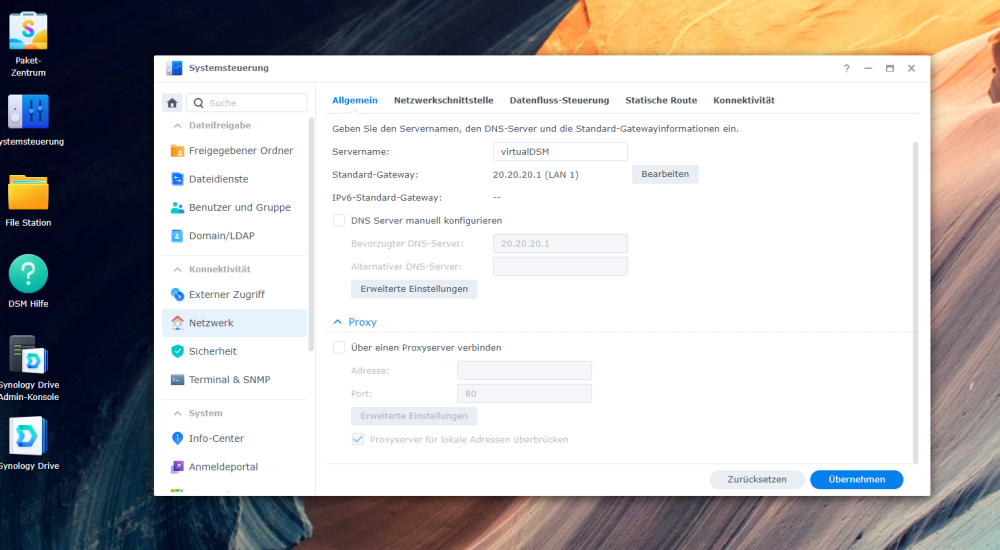This screenshot has width=1000, height=550.
Task: Minimize the Systemsteuerung window
Action: pos(868,68)
